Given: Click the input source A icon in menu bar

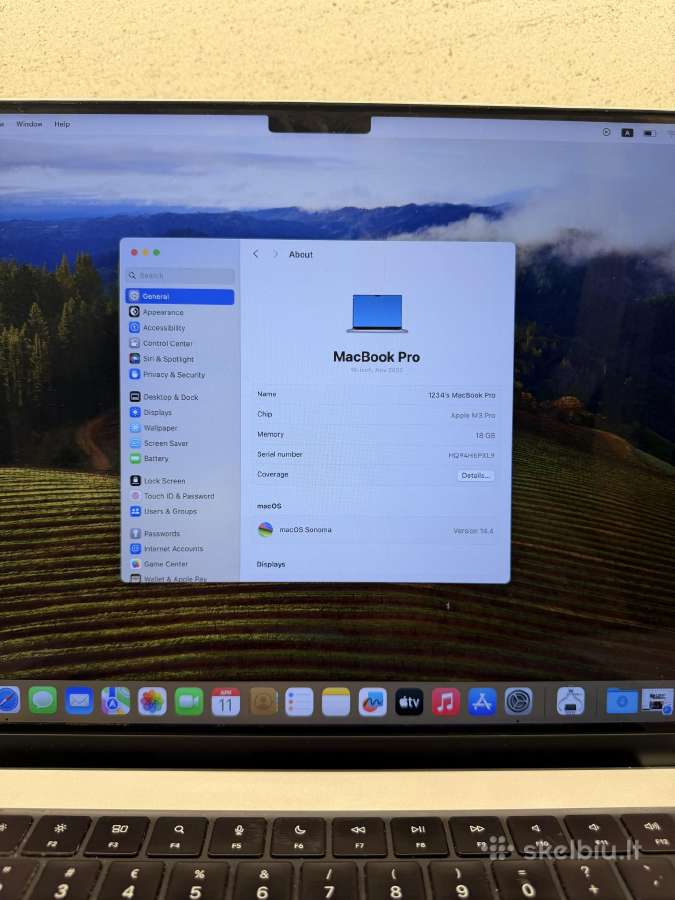Looking at the screenshot, I should tap(627, 133).
